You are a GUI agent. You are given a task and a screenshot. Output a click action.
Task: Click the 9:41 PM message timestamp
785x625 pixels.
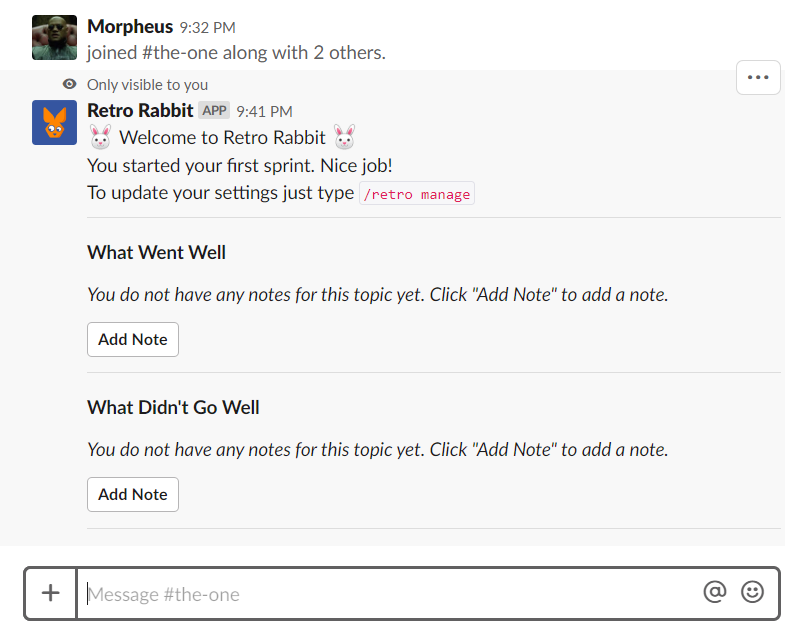pyautogui.click(x=264, y=112)
